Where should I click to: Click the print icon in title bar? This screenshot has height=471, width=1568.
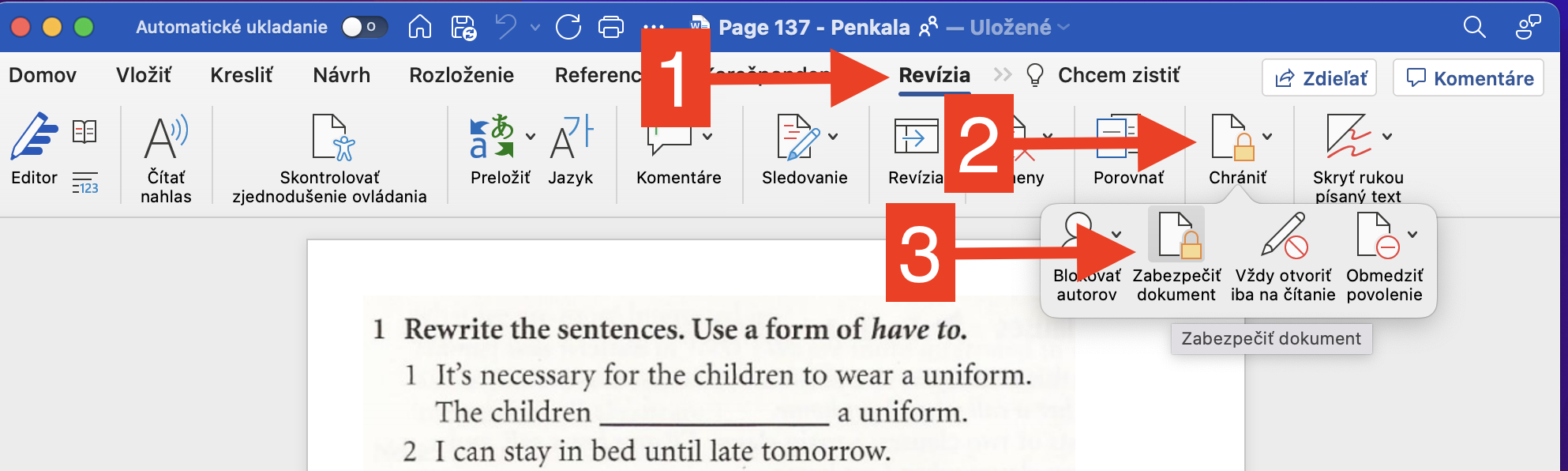(610, 28)
